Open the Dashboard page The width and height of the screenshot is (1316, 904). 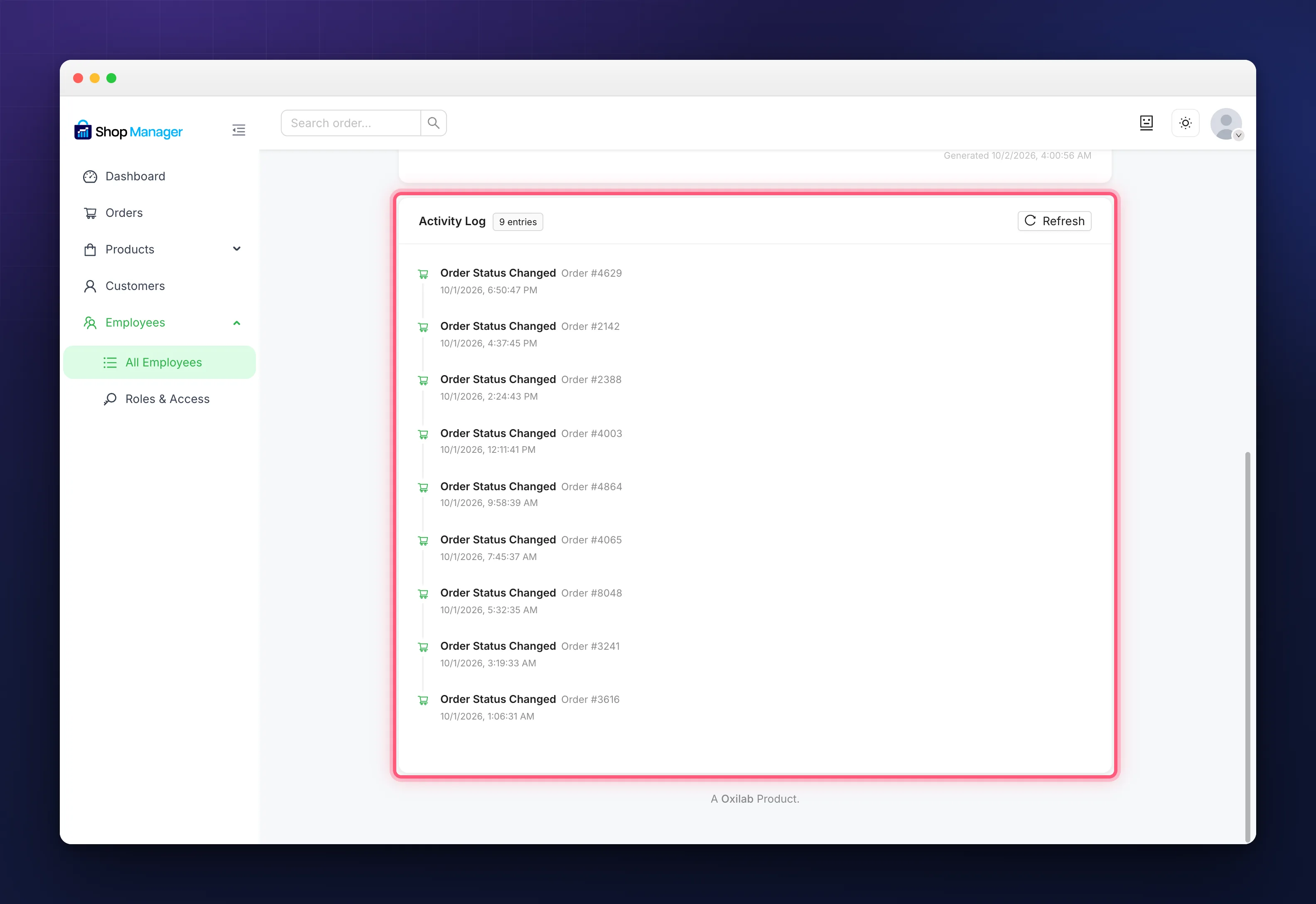point(160,176)
